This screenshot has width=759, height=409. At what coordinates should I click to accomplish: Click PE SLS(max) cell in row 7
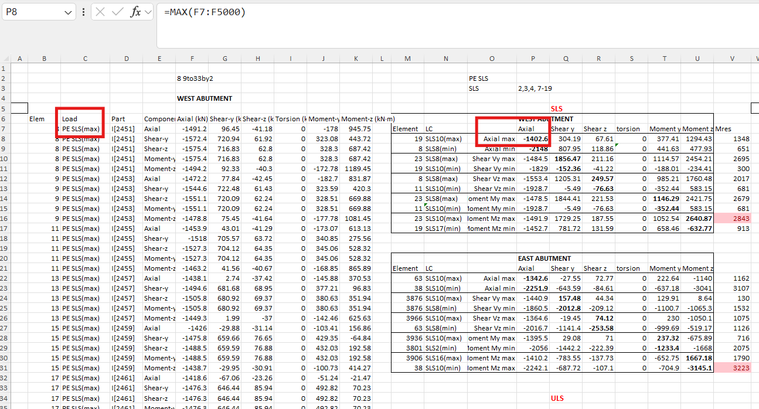(81, 129)
